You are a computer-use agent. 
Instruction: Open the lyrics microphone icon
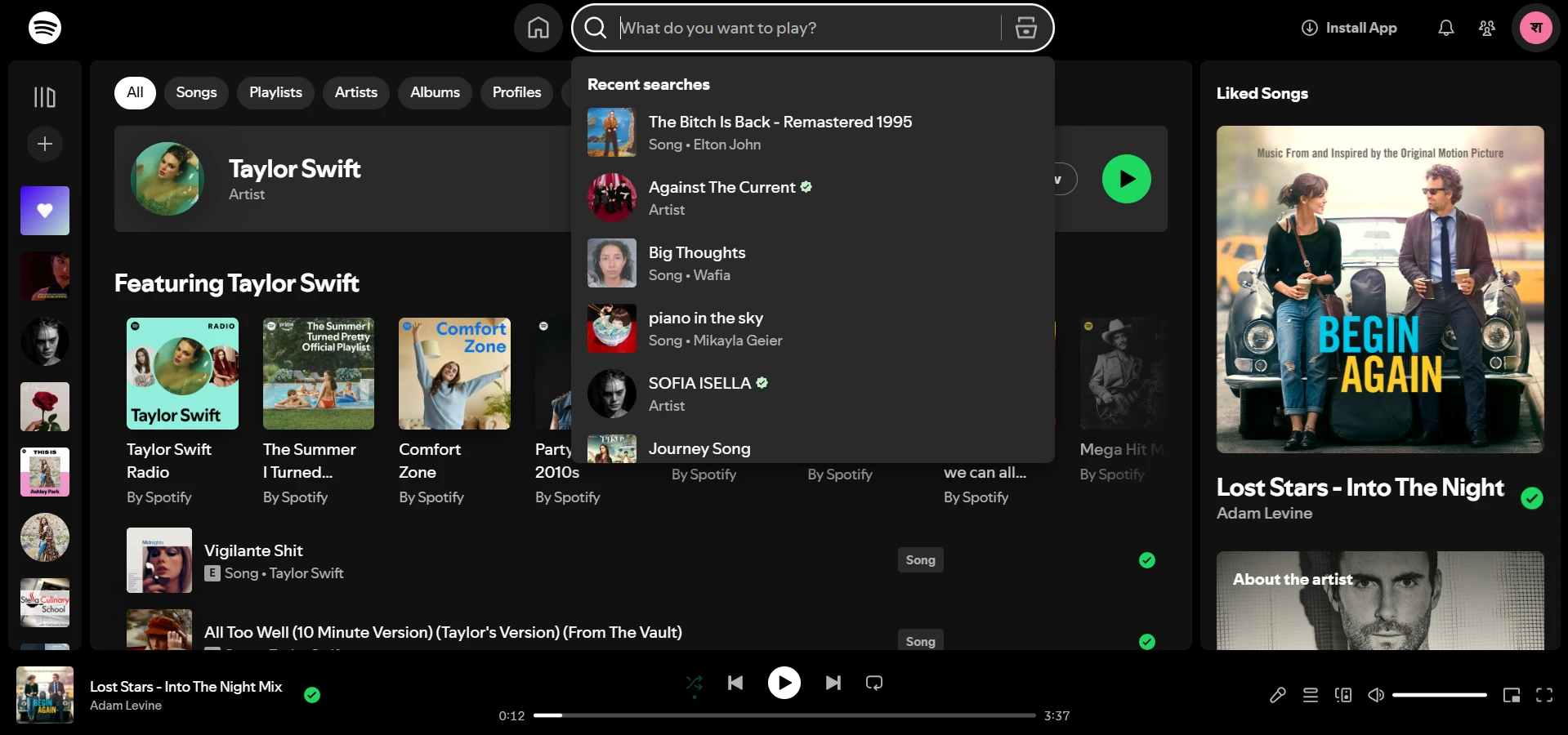tap(1278, 695)
